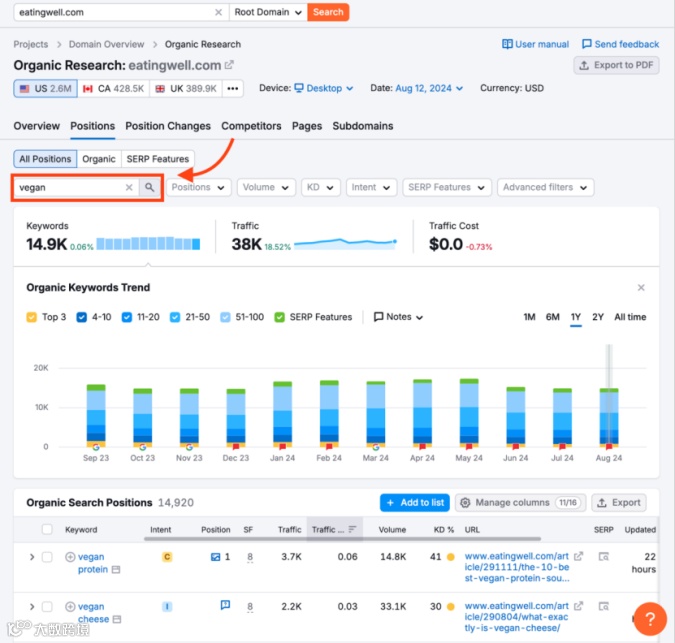675x643 pixels.
Task: Click keyword details icon beside vegan cheese
Action: 117,619
